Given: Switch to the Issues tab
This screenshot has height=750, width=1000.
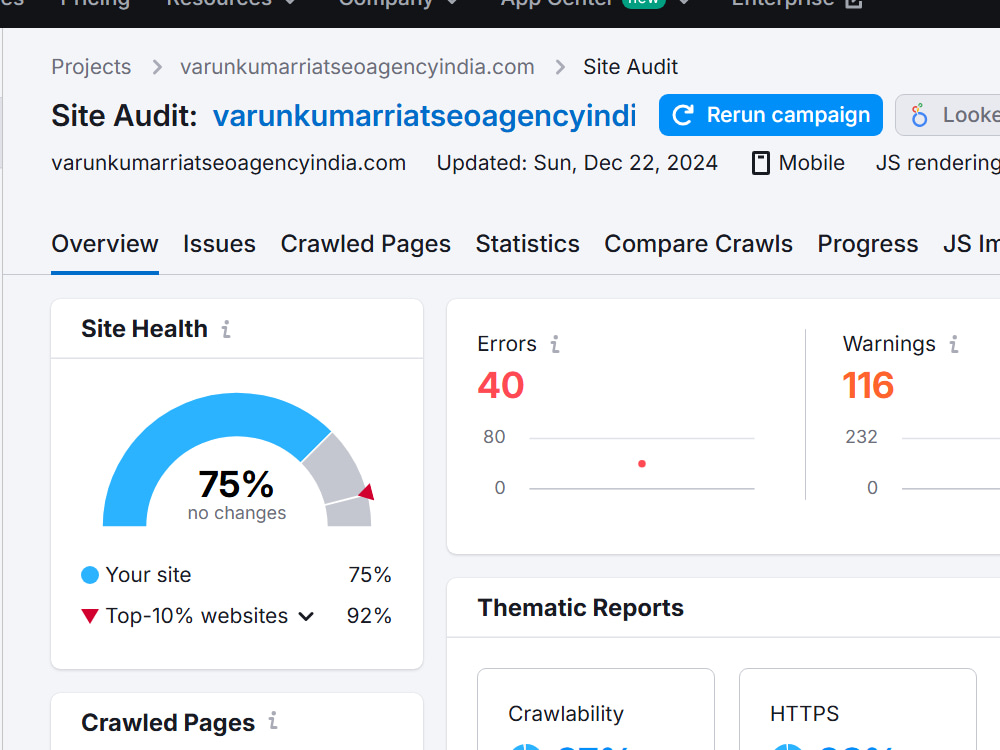Looking at the screenshot, I should pos(219,244).
